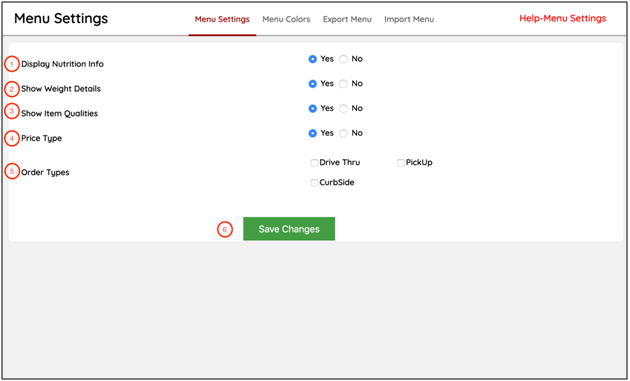The width and height of the screenshot is (630, 381).
Task: Enable the Drive Thru order type
Action: pos(314,163)
